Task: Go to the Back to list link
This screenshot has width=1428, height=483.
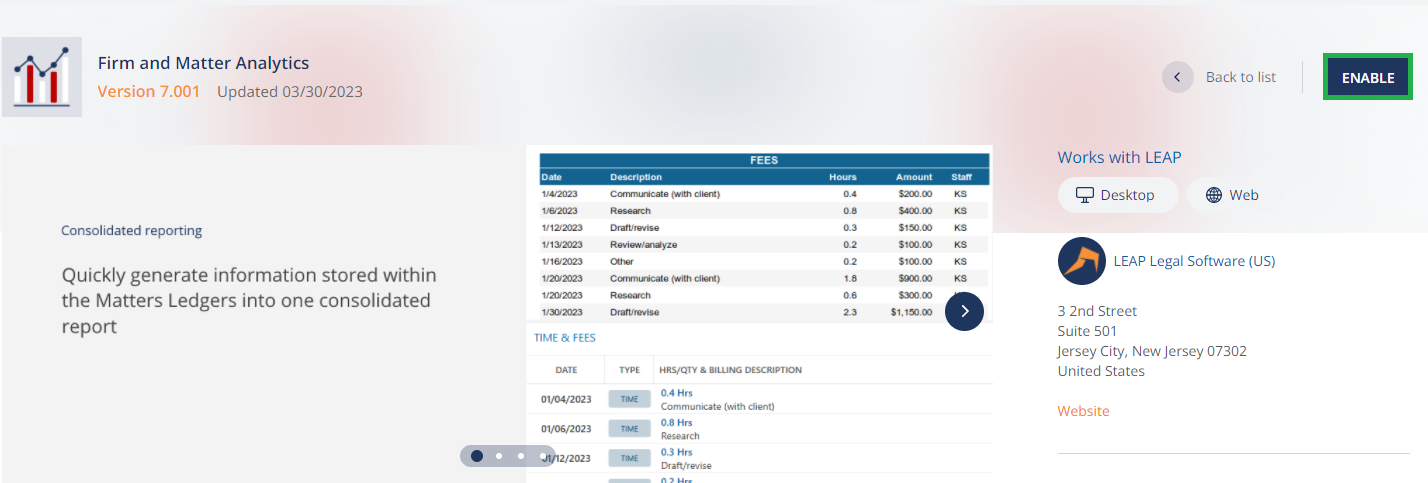Action: coord(1240,77)
